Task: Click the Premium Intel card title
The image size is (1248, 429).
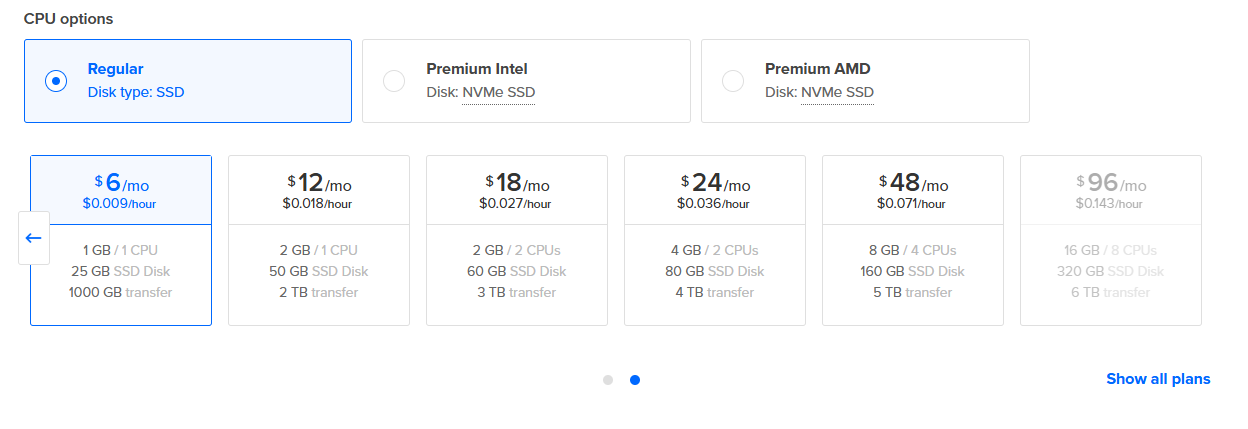Action: click(x=477, y=69)
